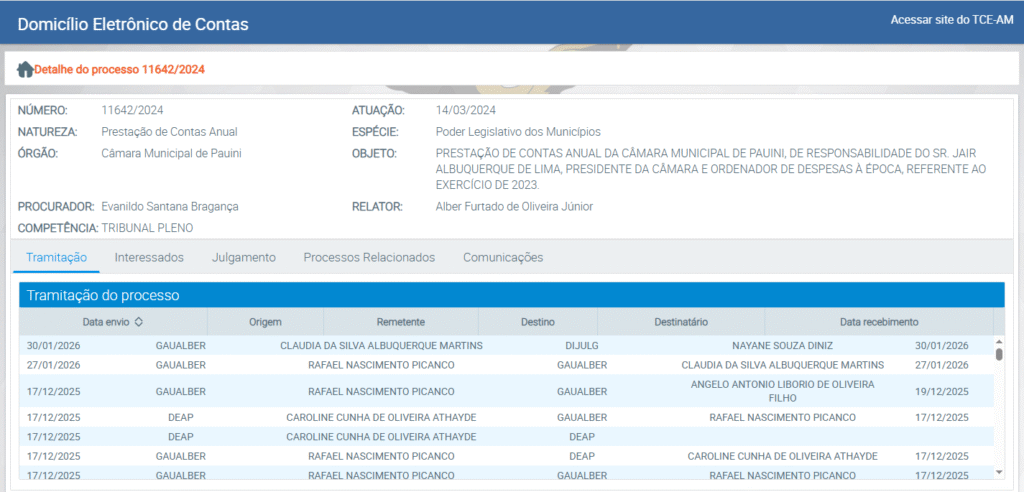
Task: Open the Interessados tab
Action: point(149,258)
